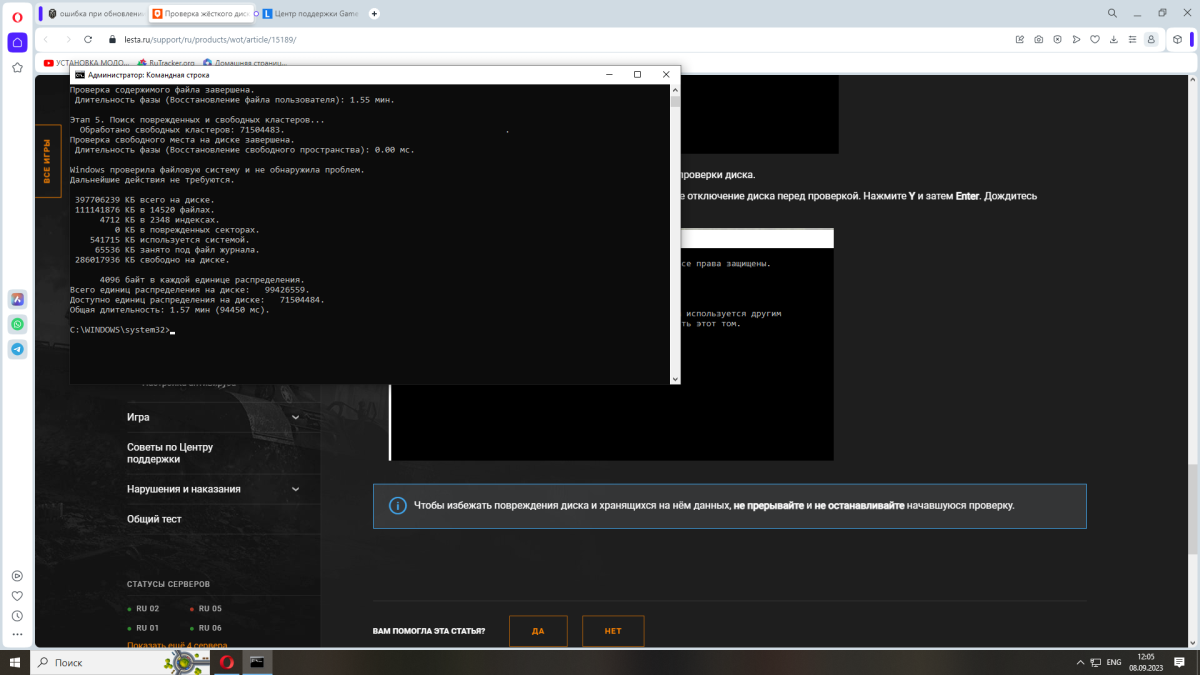Click the Command Prompt title bar icon
This screenshot has height=675, width=1200.
80,75
